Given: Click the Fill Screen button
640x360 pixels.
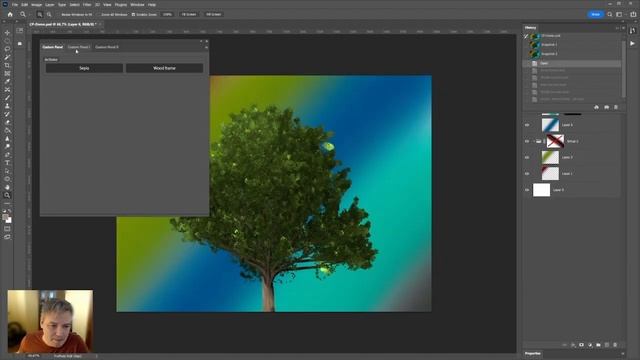Looking at the screenshot, I should (213, 14).
